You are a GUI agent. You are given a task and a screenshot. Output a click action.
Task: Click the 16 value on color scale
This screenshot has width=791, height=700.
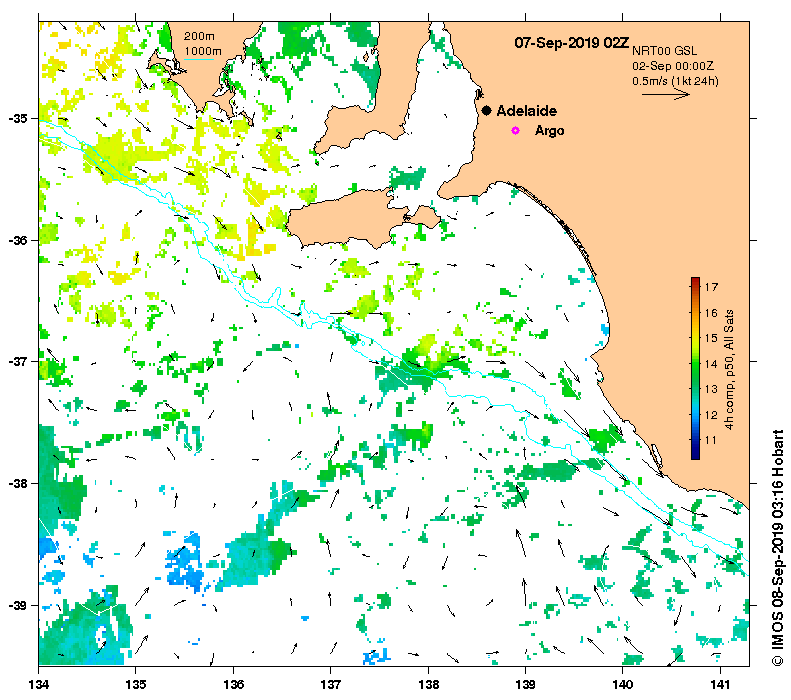[x=711, y=313]
